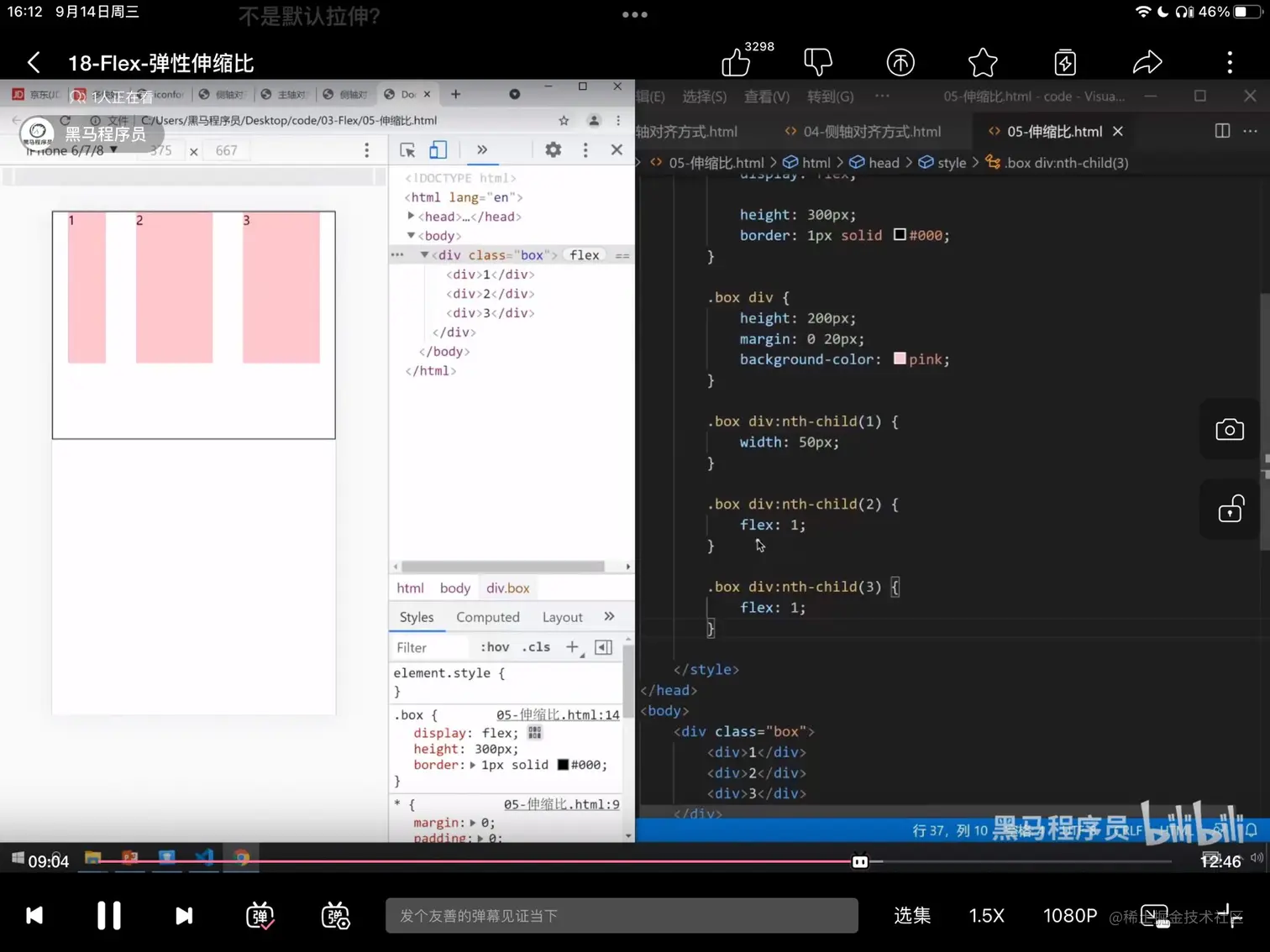The width and height of the screenshot is (1270, 952).
Task: Take a screenshot with camera icon
Action: pos(1230,430)
